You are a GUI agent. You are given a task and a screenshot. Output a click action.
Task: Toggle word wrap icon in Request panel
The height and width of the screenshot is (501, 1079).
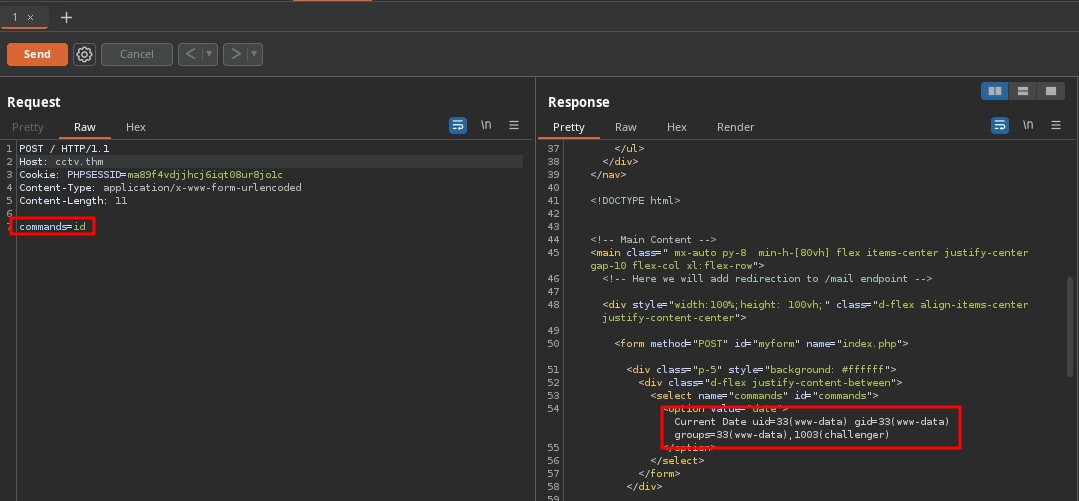[458, 125]
